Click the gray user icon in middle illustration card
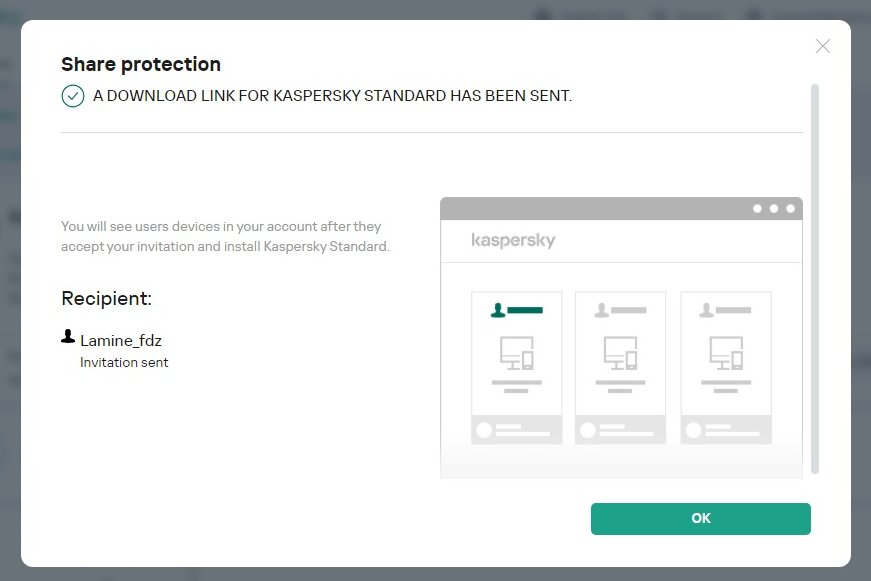The height and width of the screenshot is (581, 871). pos(602,310)
